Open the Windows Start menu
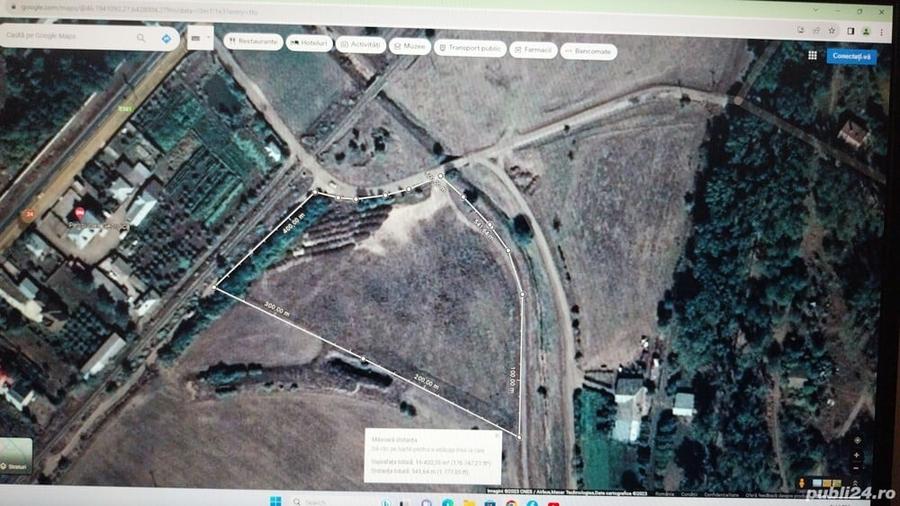 tap(276, 501)
